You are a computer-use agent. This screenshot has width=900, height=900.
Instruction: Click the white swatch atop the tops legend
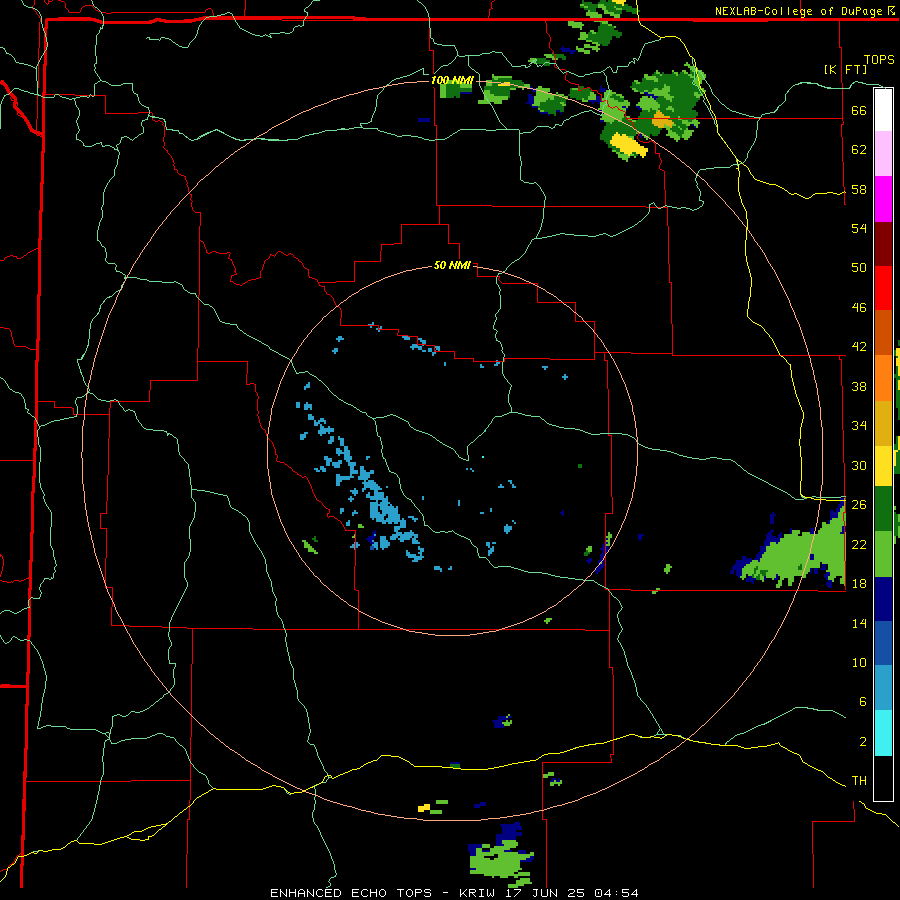click(x=883, y=110)
